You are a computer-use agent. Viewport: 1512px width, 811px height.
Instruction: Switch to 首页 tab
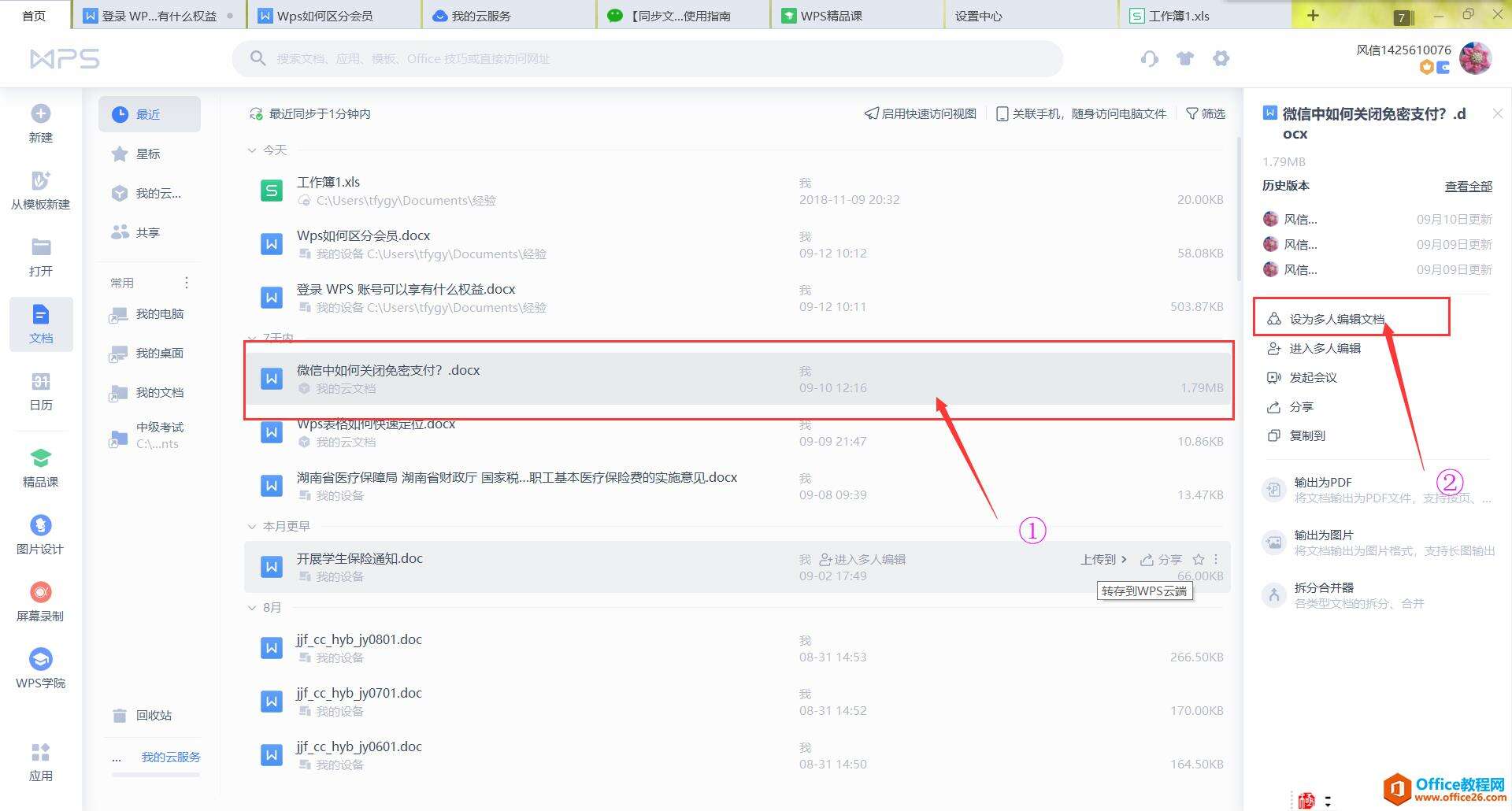tap(34, 16)
